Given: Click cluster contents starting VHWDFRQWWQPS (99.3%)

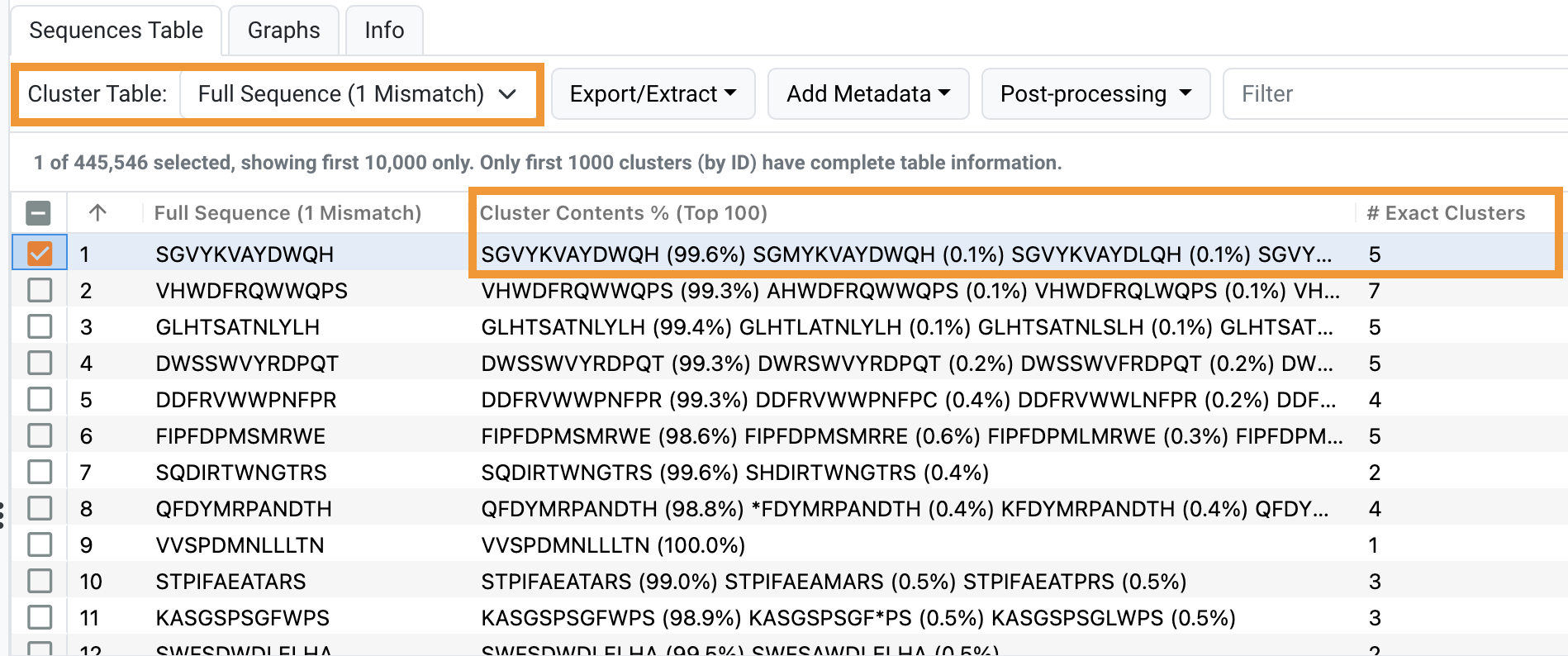Looking at the screenshot, I should [910, 291].
